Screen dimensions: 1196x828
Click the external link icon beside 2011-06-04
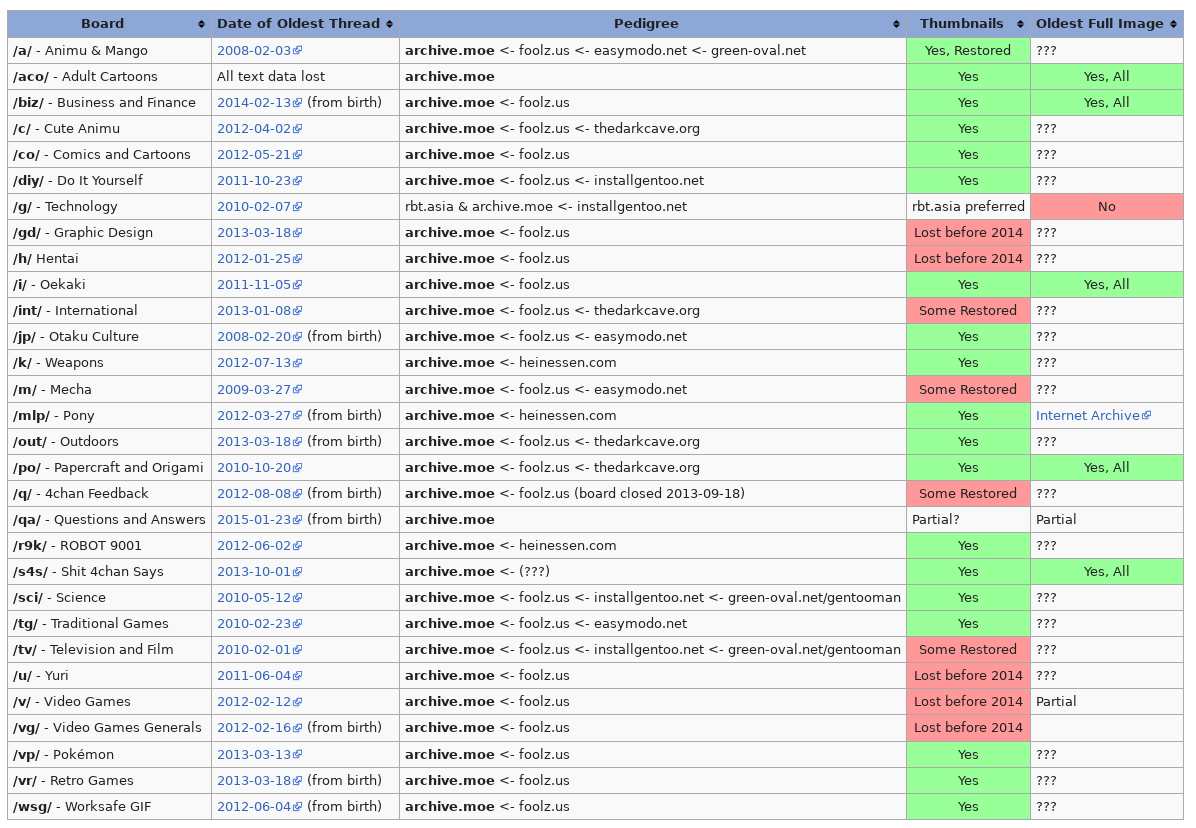298,676
